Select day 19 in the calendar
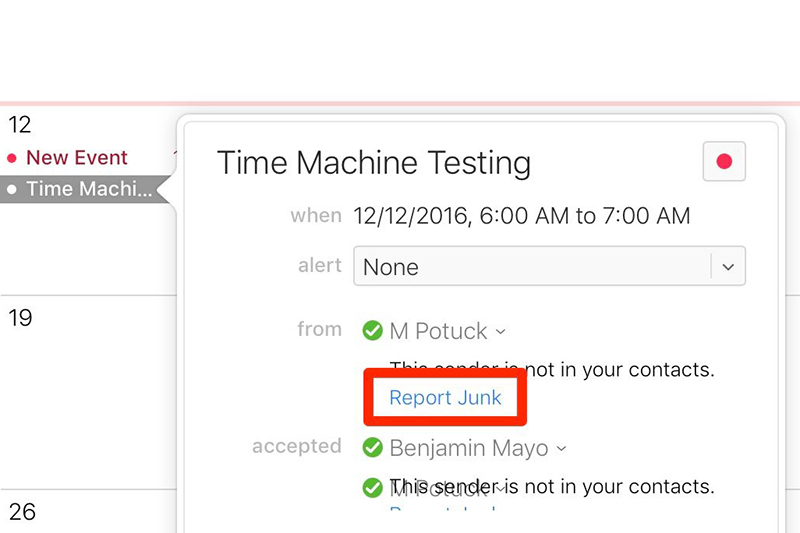The height and width of the screenshot is (533, 800). (x=20, y=318)
